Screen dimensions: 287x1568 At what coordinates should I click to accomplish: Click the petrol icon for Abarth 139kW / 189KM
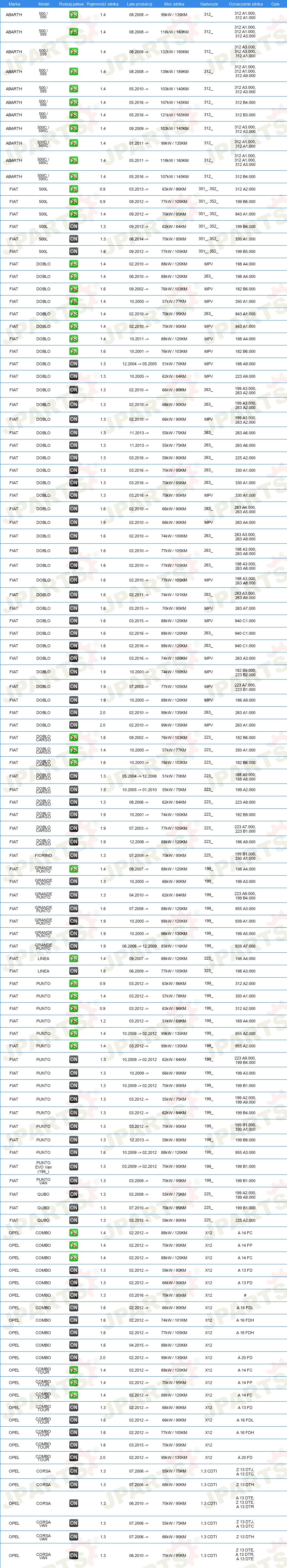coord(73,71)
